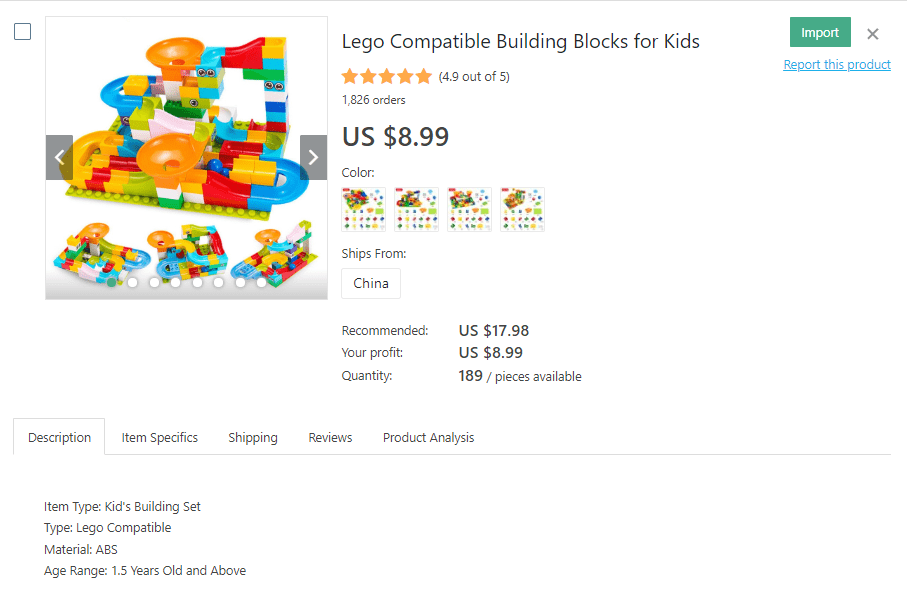The height and width of the screenshot is (589, 907).
Task: Select China as shipping origin
Action: click(371, 283)
